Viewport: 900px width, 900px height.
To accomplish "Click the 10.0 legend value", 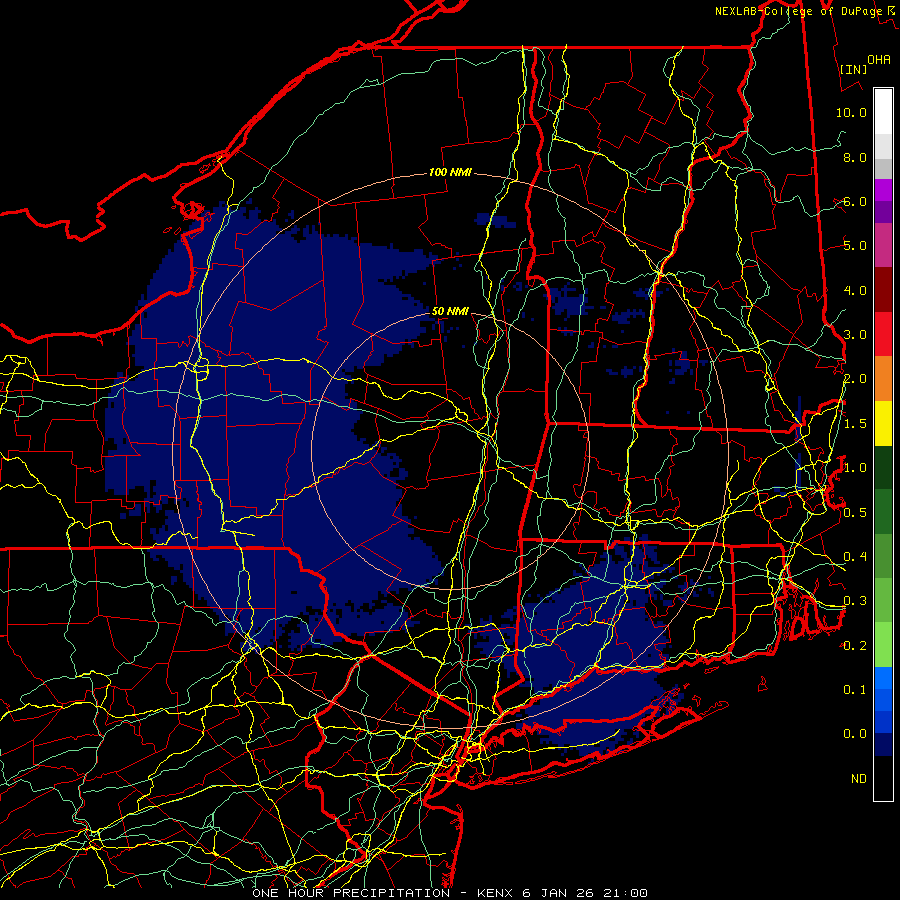I will (851, 112).
